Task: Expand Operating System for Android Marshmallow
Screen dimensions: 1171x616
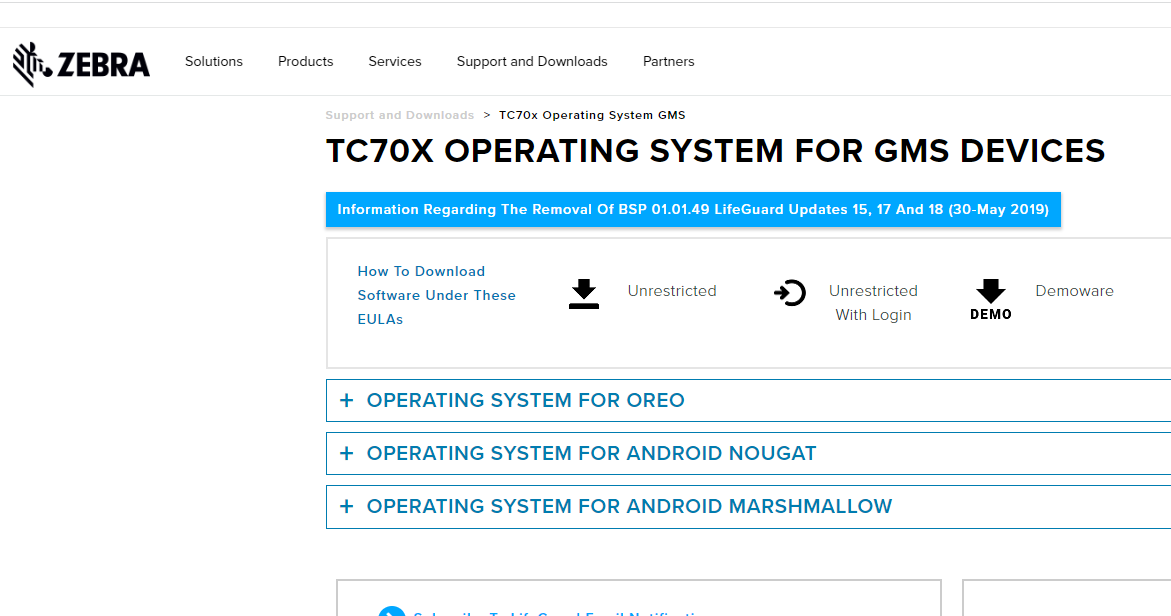Action: coord(629,506)
